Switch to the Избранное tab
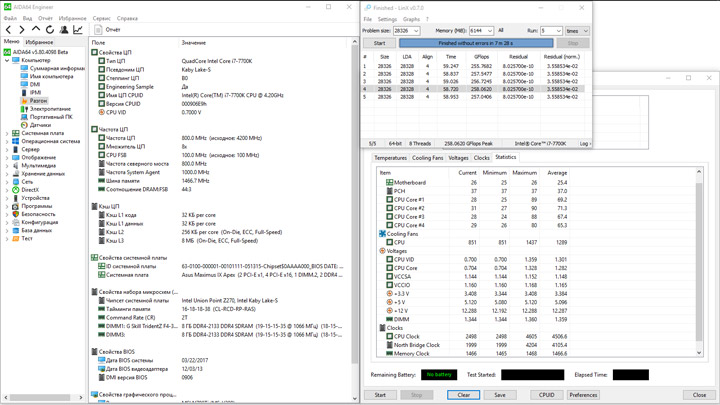The height and width of the screenshot is (405, 720). pyautogui.click(x=39, y=42)
